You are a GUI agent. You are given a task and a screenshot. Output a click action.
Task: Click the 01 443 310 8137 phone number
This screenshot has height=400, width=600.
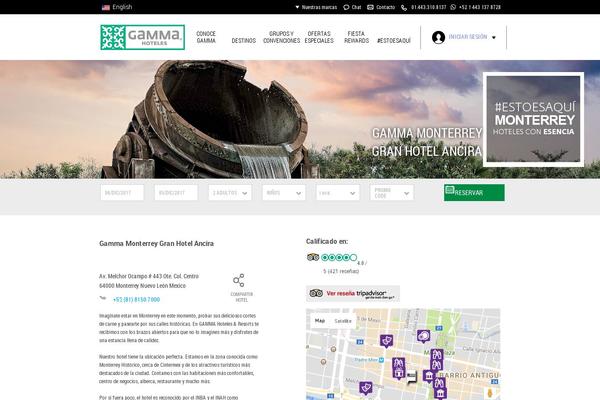(x=429, y=7)
